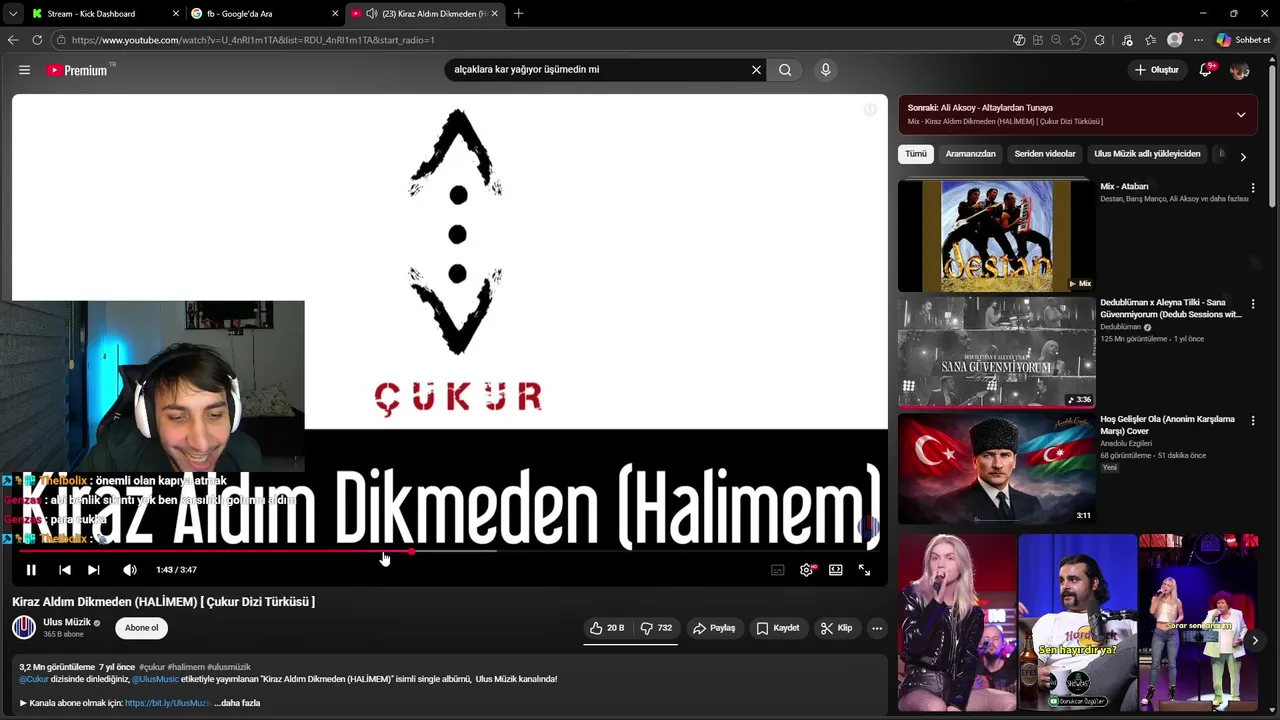Screen dimensions: 1280x720
Task: Go to the previous video in the mix
Action: click(x=64, y=570)
